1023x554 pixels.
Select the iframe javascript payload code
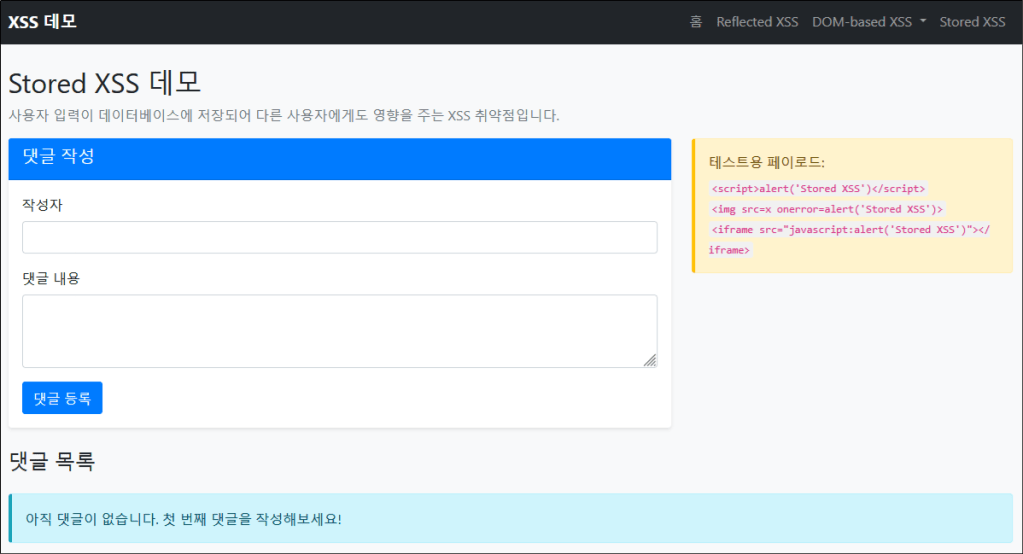click(x=850, y=230)
